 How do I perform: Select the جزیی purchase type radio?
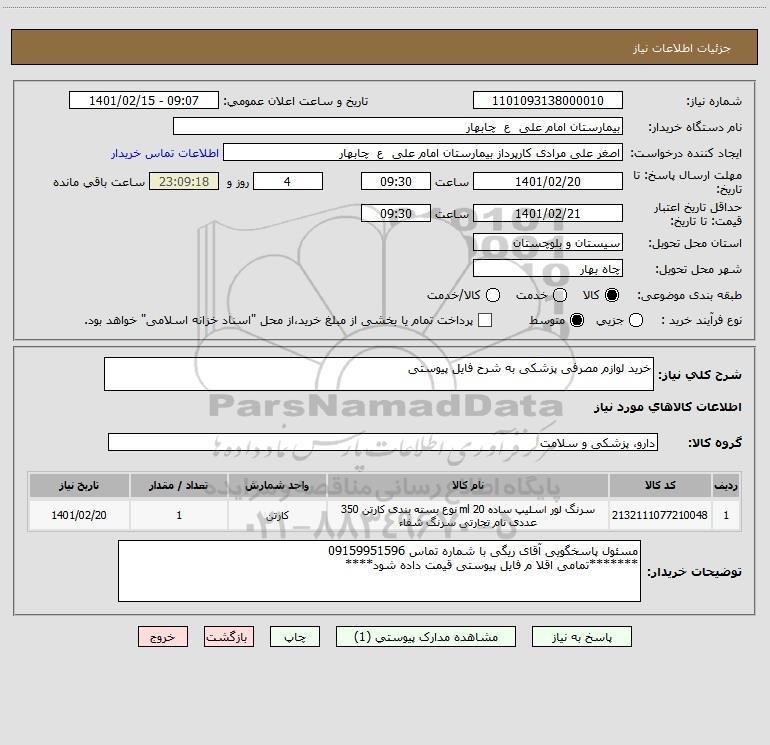(x=635, y=320)
